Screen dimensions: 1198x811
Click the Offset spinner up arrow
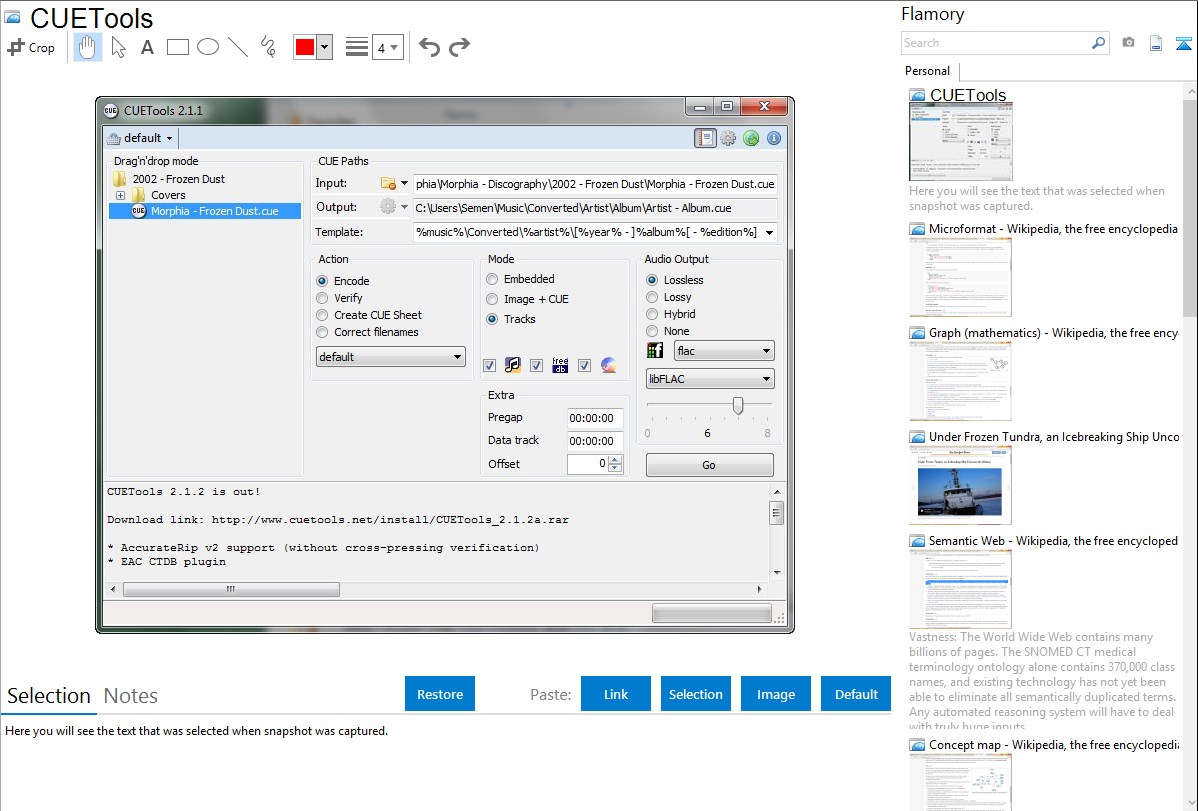click(x=616, y=459)
